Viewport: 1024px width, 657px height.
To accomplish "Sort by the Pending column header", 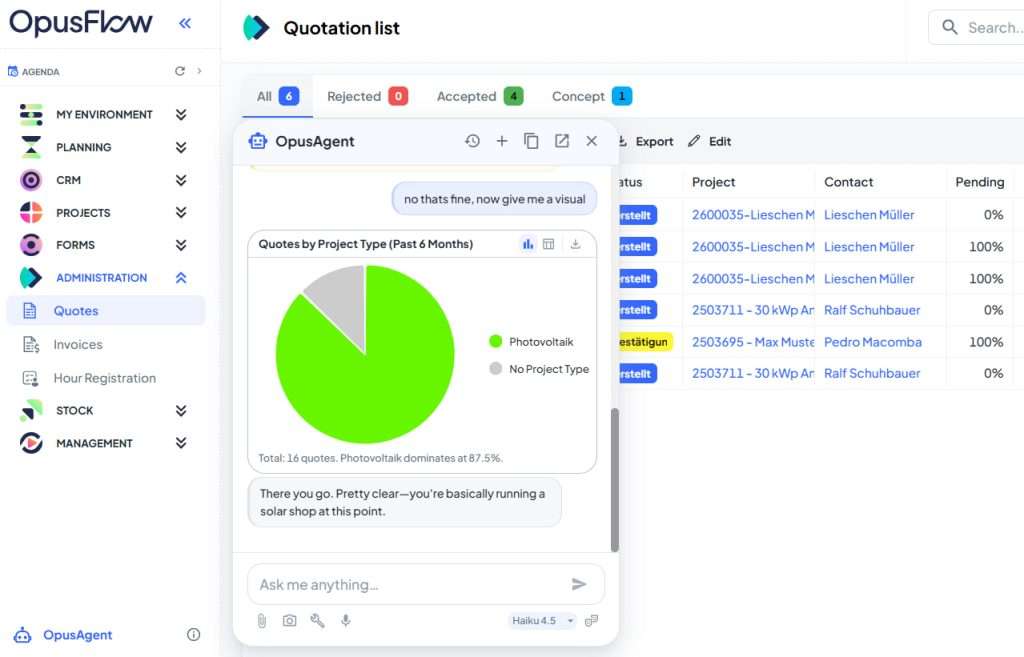I will click(x=980, y=182).
